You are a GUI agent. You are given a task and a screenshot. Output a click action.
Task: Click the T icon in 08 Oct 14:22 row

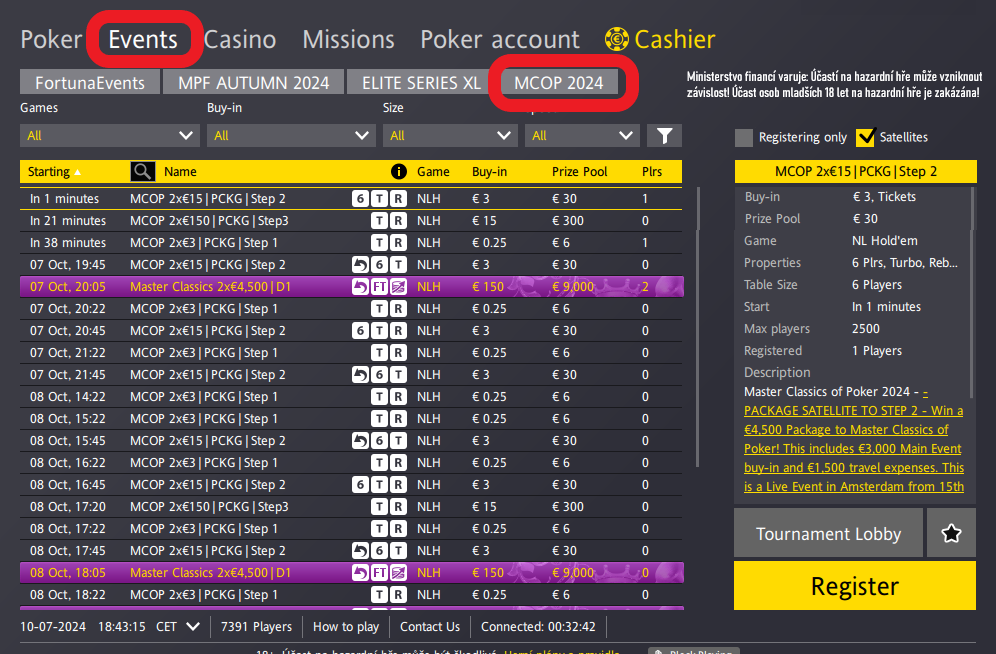[x=379, y=397]
